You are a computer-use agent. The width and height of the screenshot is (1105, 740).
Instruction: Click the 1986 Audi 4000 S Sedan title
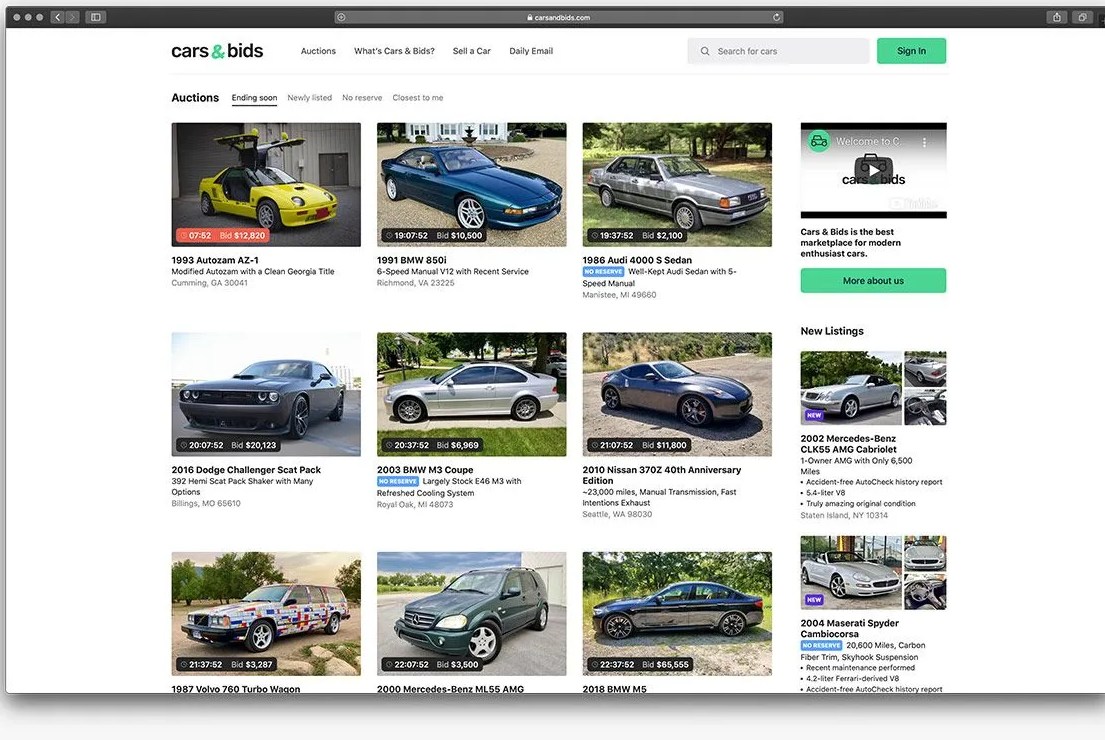[637, 260]
